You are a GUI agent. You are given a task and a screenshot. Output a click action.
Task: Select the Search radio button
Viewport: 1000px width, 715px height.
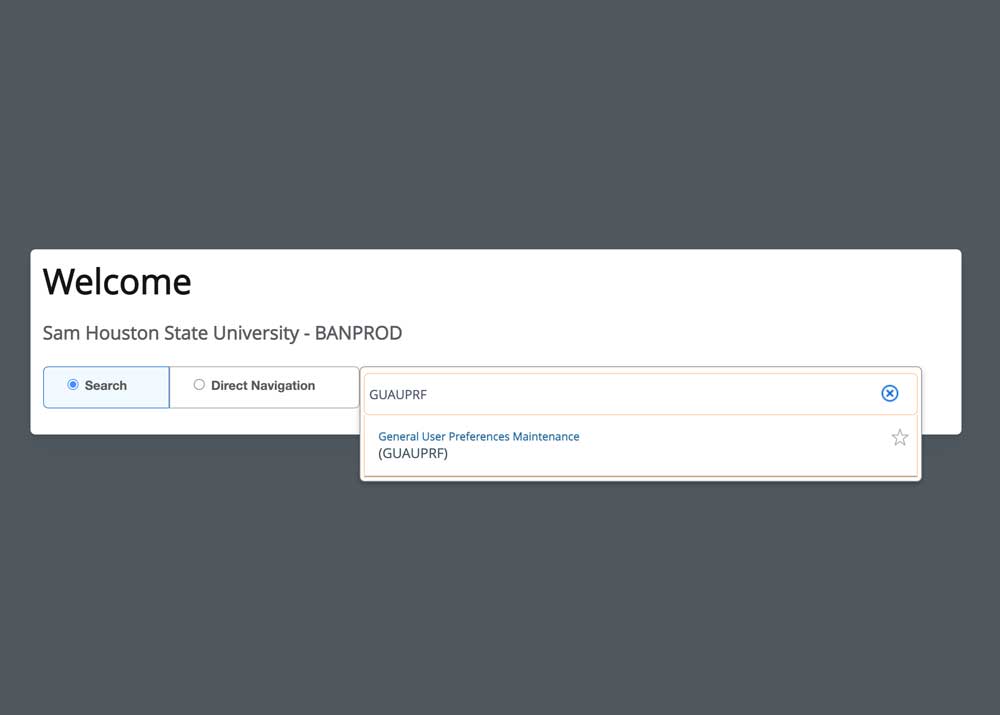coord(73,385)
